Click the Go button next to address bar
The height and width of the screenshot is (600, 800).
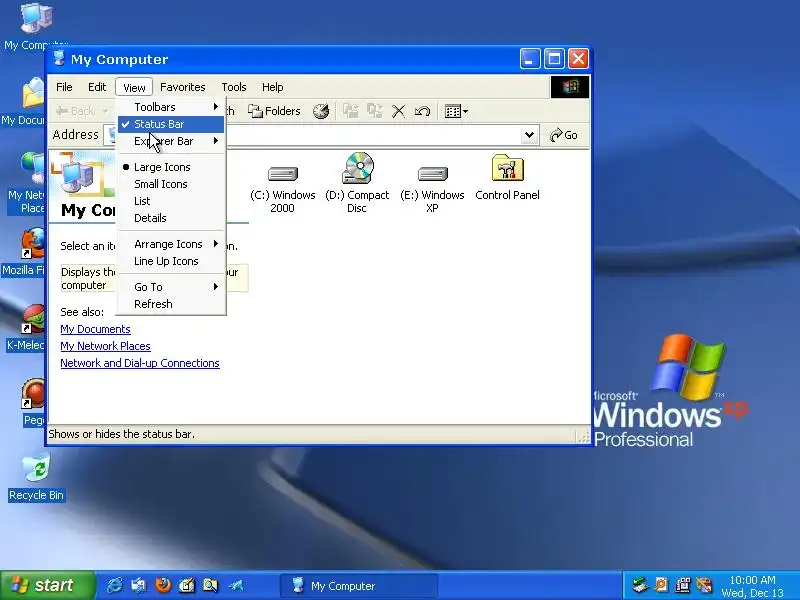point(564,135)
